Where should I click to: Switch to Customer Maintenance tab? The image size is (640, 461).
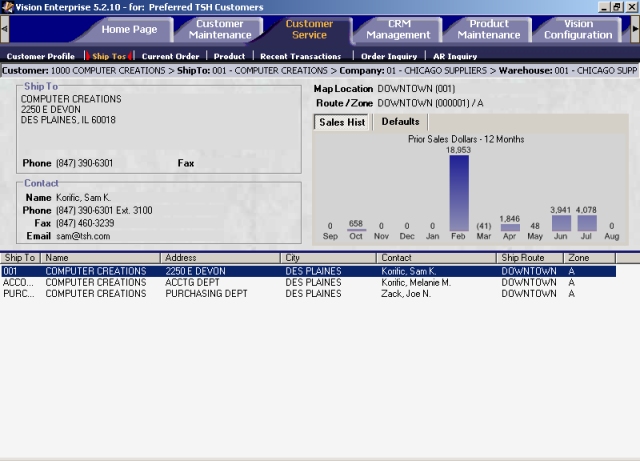[x=220, y=29]
